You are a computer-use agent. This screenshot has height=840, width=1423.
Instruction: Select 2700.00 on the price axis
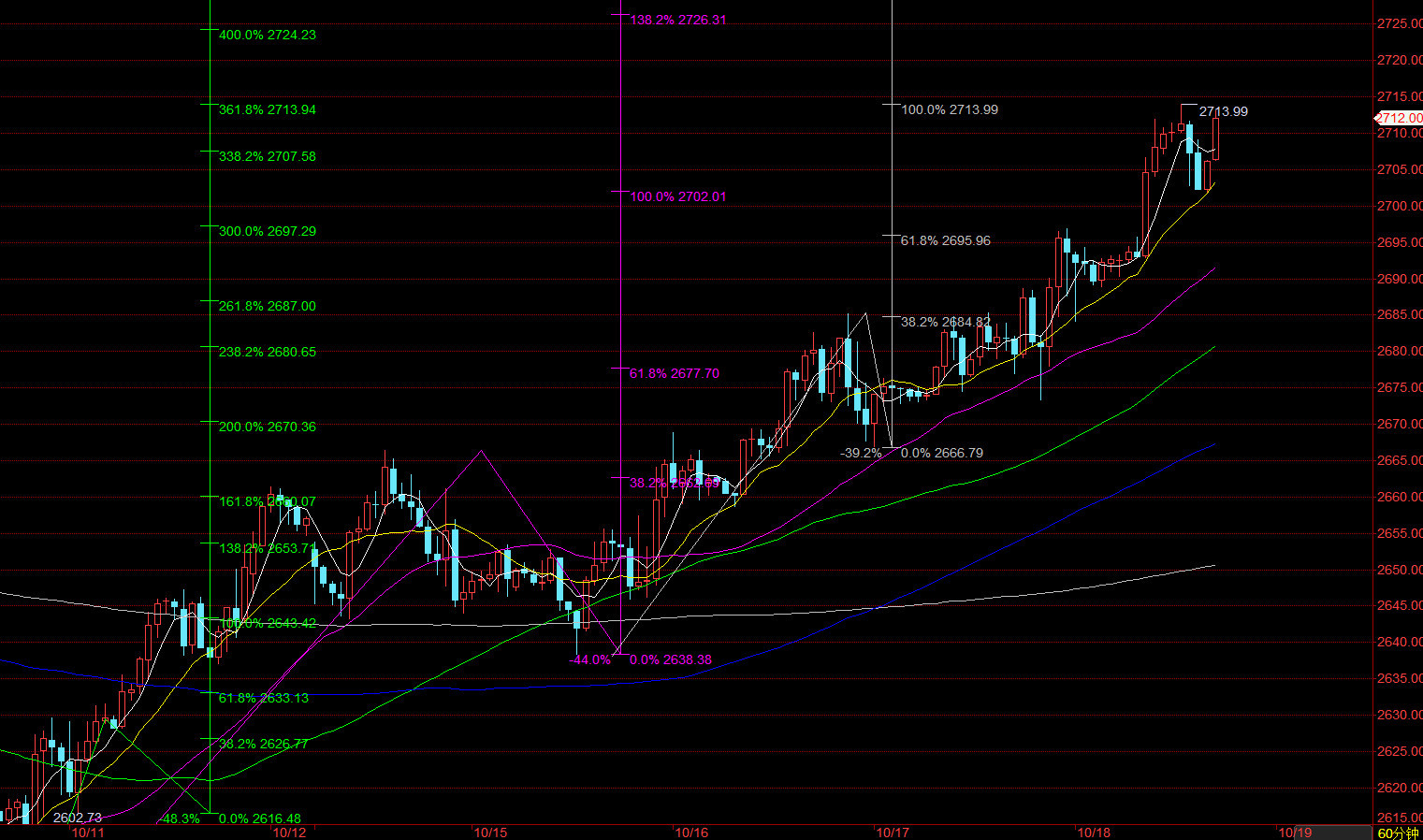click(x=1400, y=206)
